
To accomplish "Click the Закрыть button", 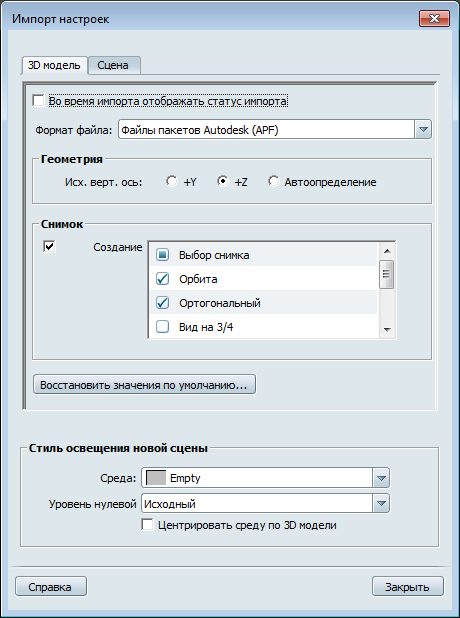I will click(407, 586).
